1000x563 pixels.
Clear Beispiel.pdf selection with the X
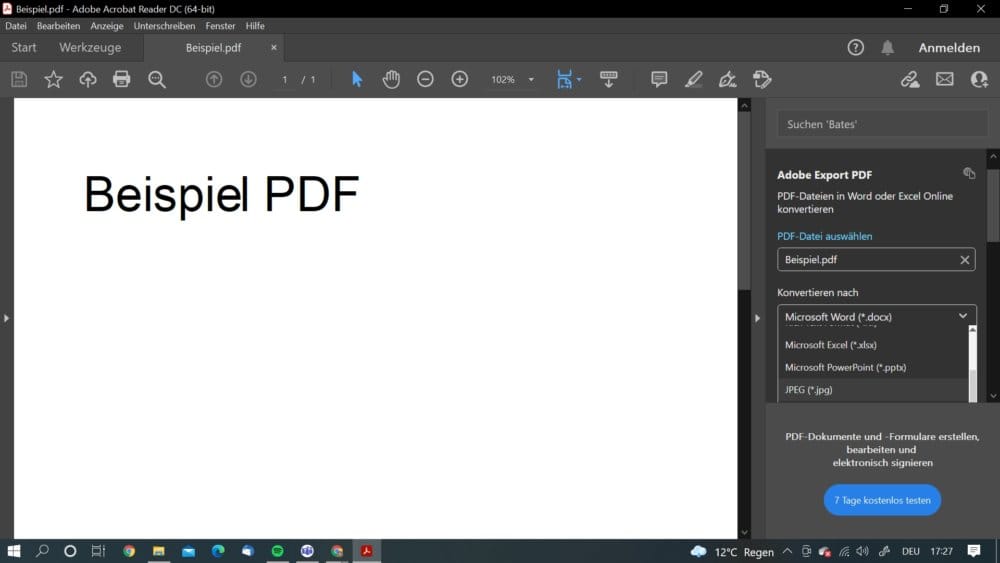(x=964, y=260)
